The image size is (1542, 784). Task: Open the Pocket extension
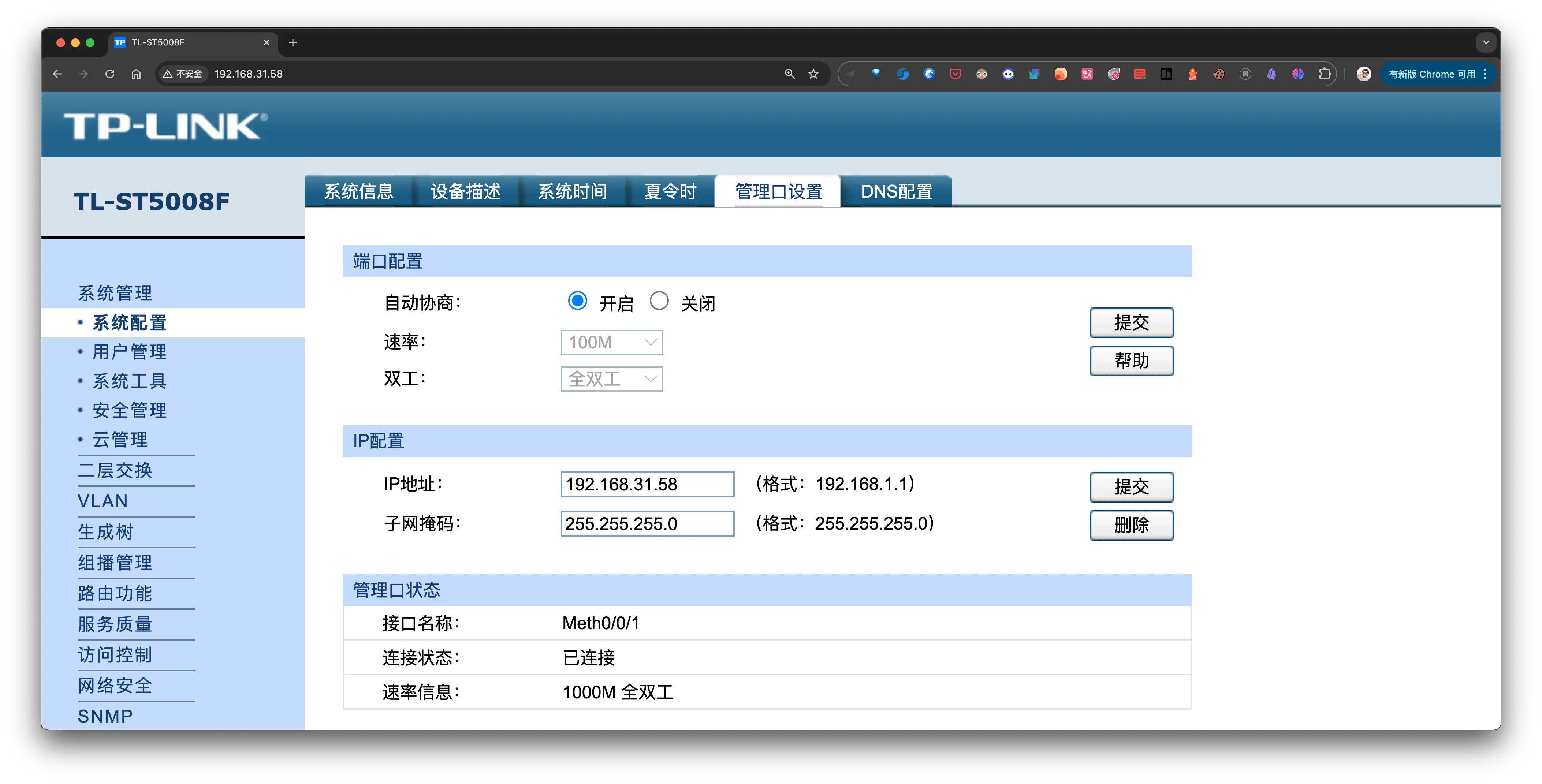pyautogui.click(x=956, y=74)
